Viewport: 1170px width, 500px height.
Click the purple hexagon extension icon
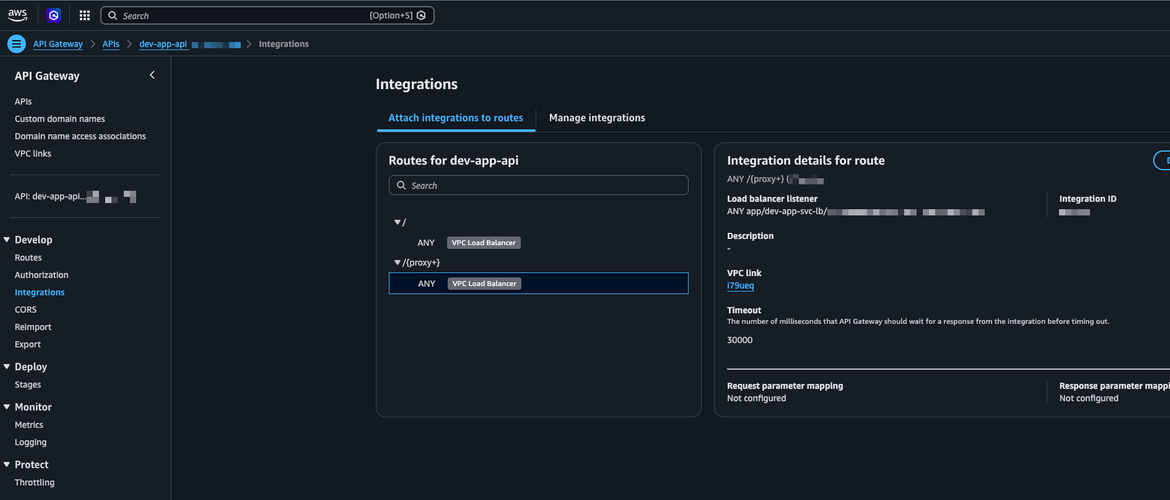[x=53, y=15]
